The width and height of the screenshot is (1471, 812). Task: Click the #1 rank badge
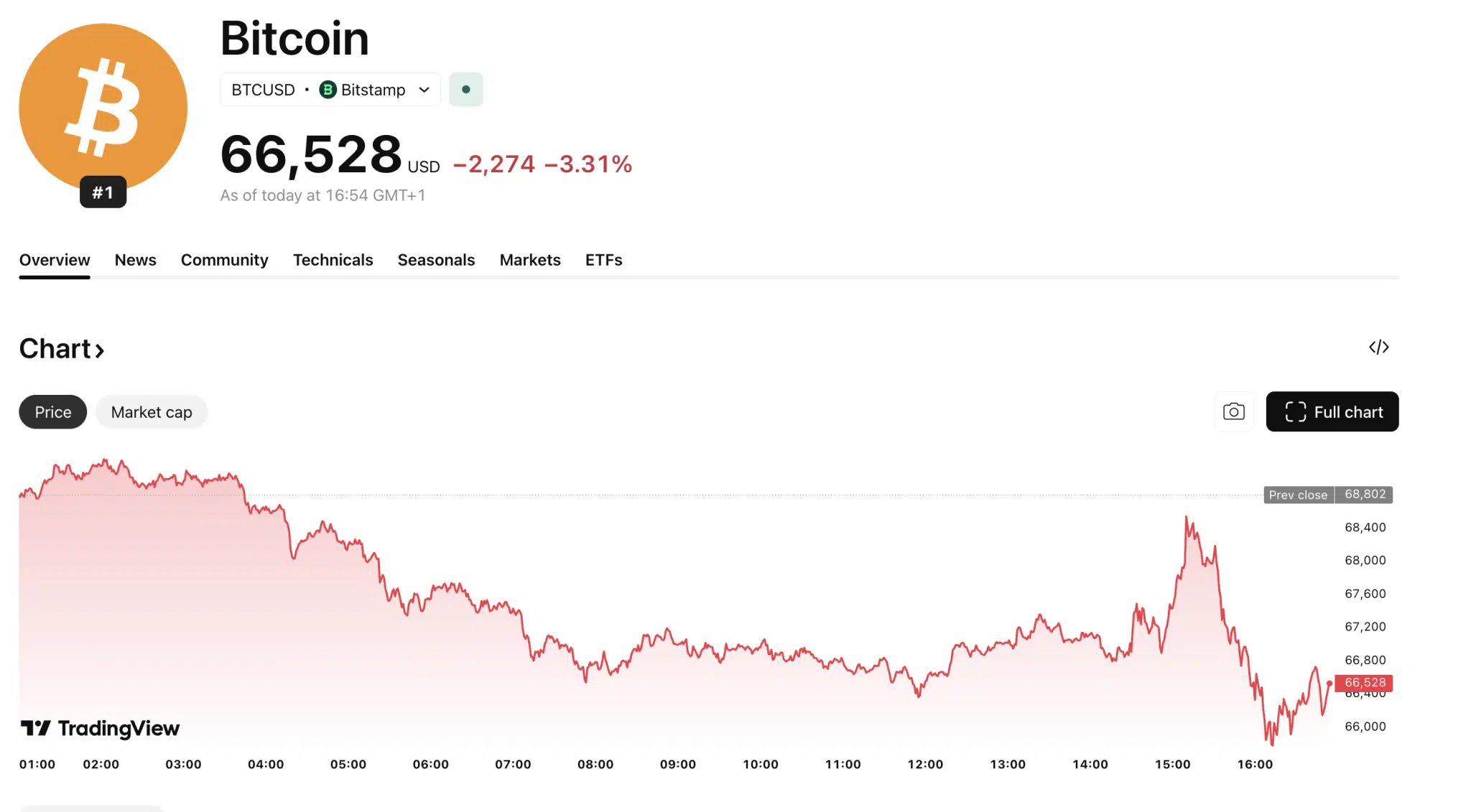click(103, 192)
